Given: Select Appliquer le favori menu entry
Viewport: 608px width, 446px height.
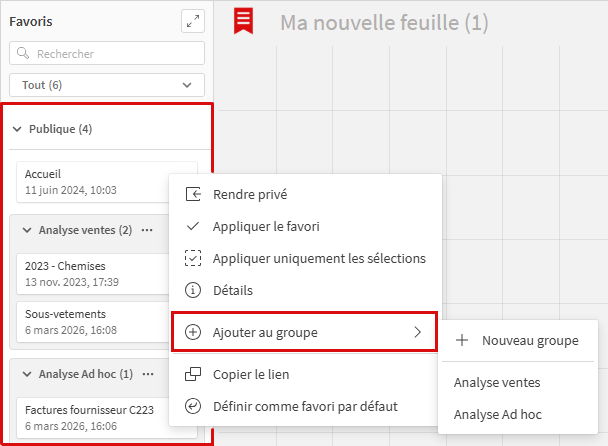Looking at the screenshot, I should coord(305,226).
